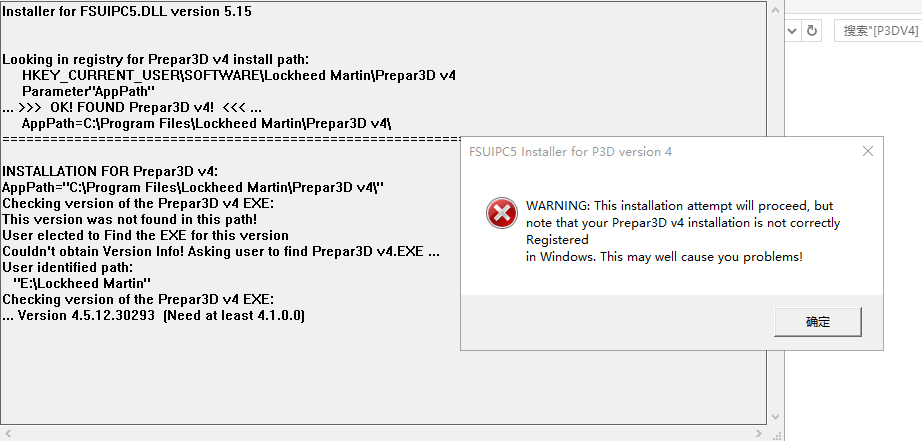
Task: Click the resize grip at the window corner
Action: 776,434
